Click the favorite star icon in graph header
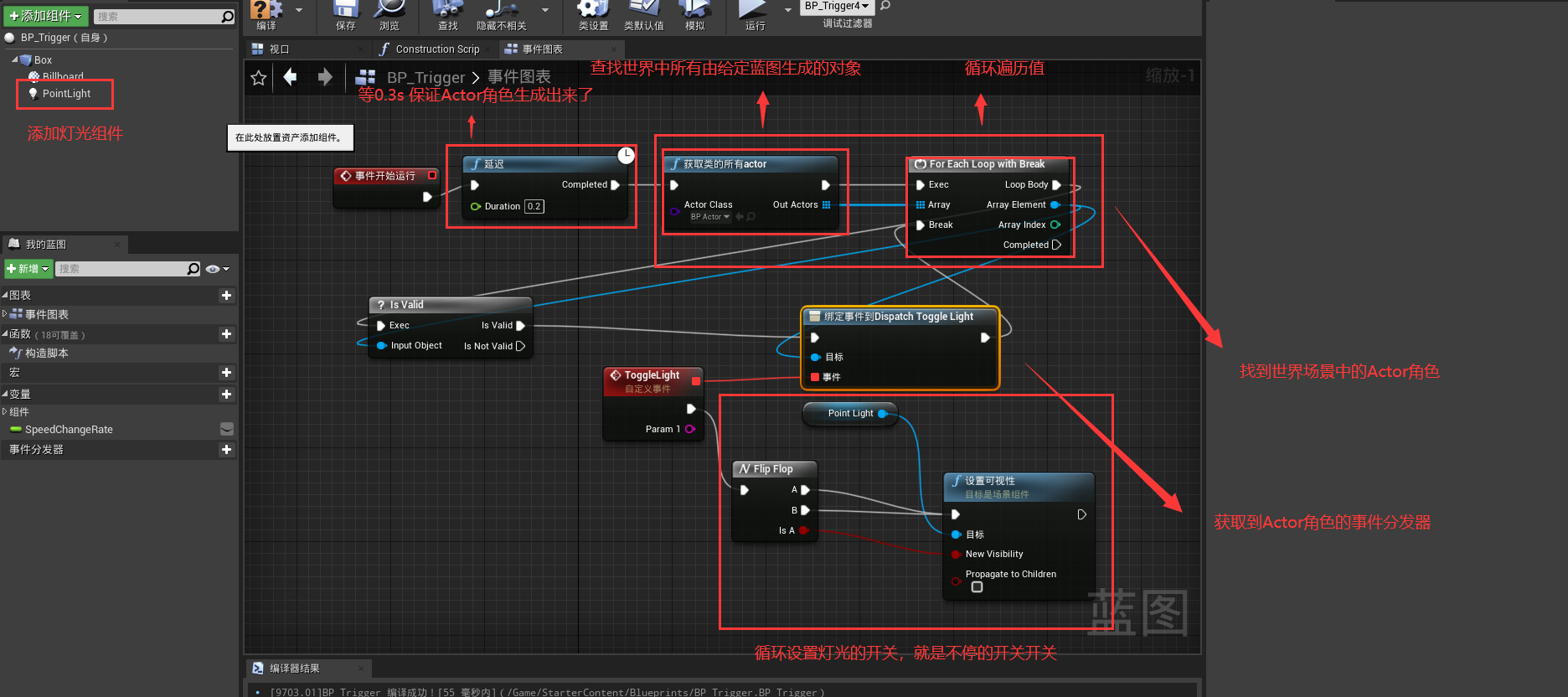The image size is (1568, 697). 259,78
